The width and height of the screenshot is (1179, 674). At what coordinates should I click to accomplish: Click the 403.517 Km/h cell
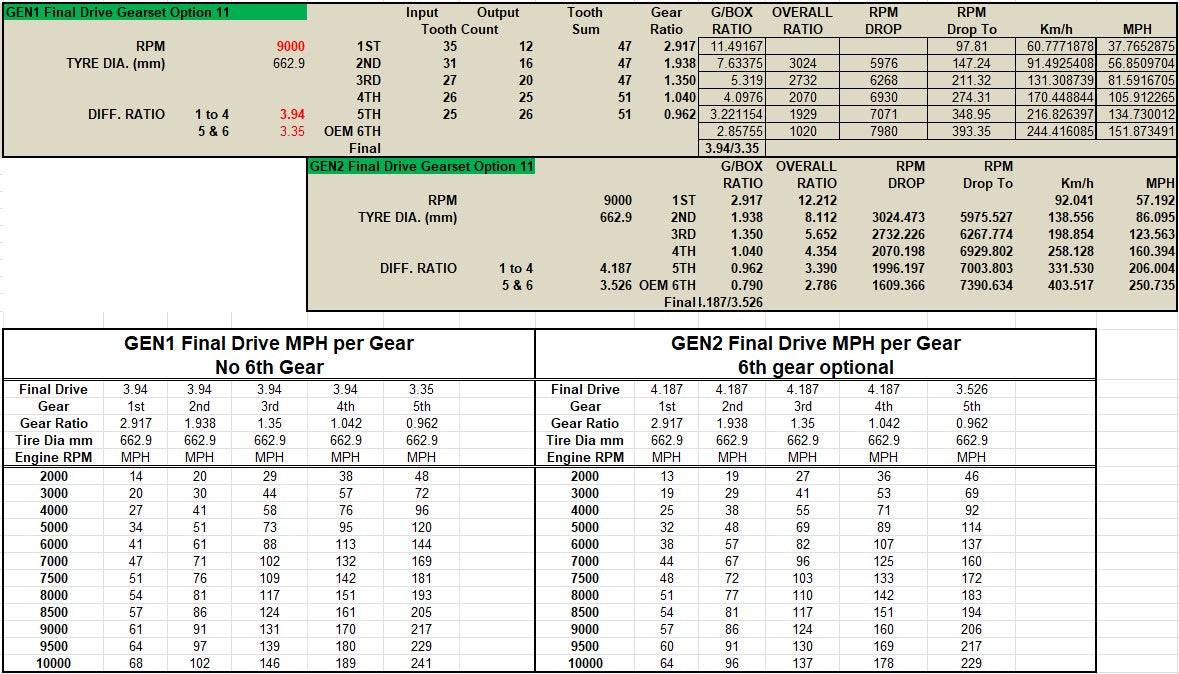point(1071,286)
